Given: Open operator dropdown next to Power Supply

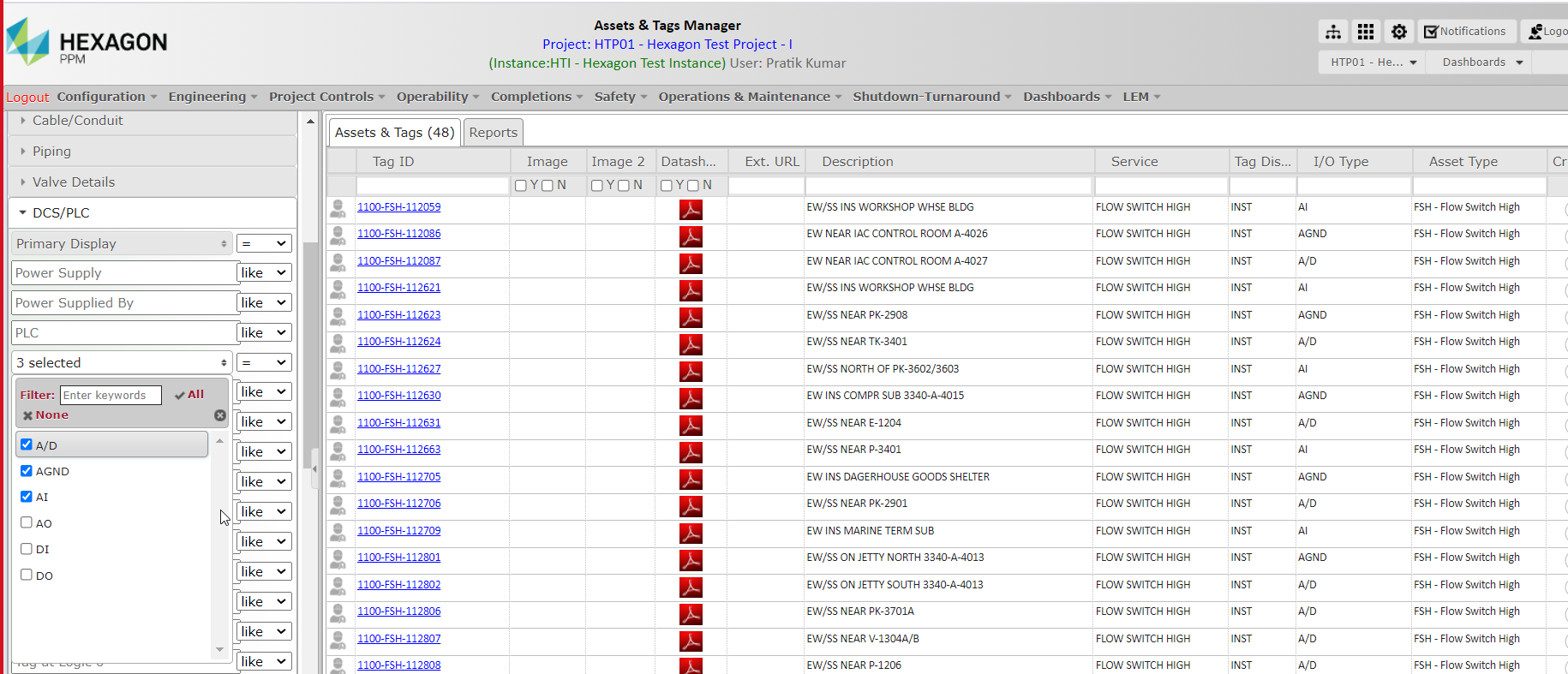Looking at the screenshot, I should click(264, 273).
